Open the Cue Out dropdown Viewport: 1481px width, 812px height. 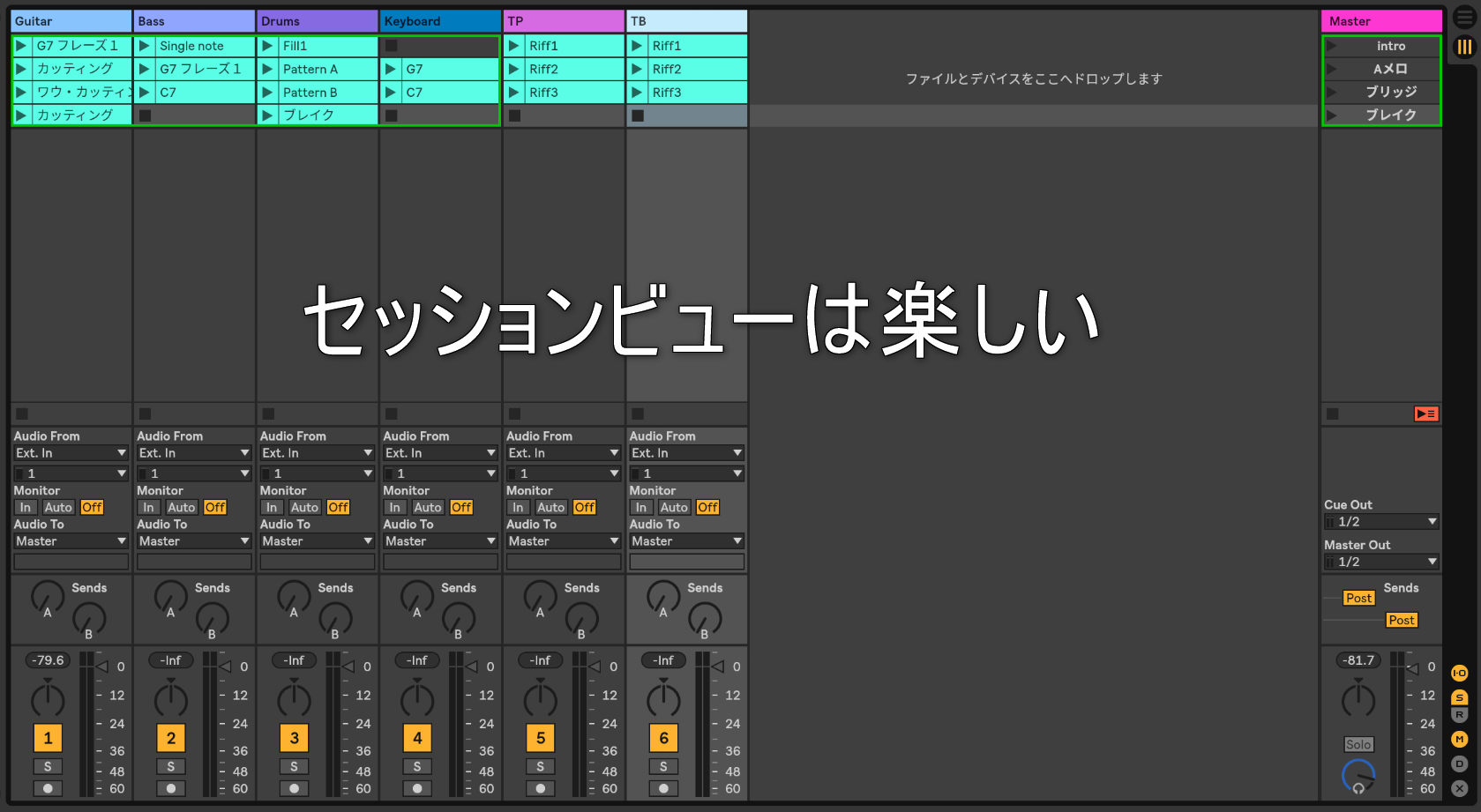pyautogui.click(x=1381, y=522)
